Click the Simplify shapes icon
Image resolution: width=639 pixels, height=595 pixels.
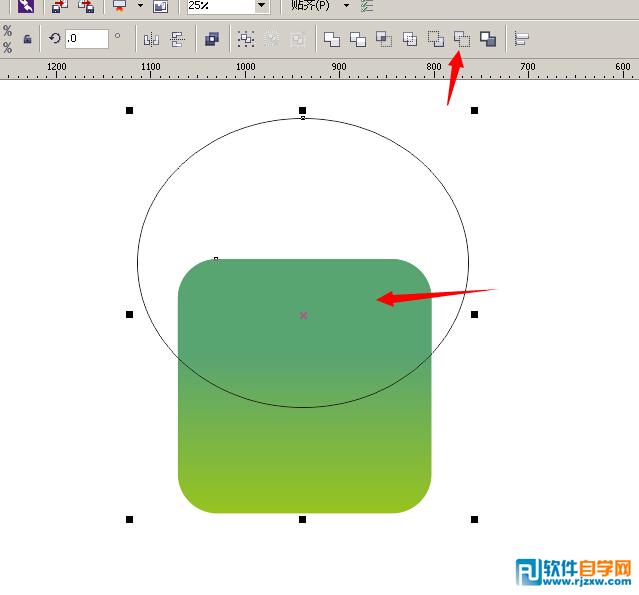click(410, 39)
